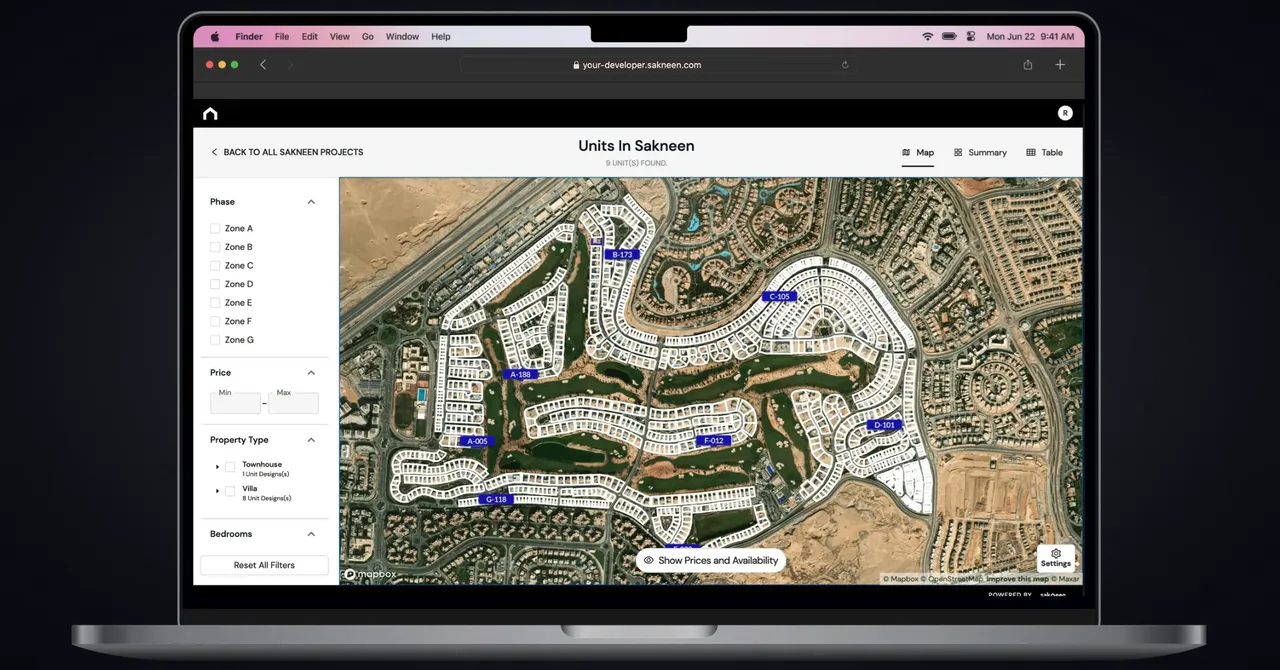Open map Settings gear button
Viewport: 1280px width, 670px height.
pyautogui.click(x=1056, y=558)
